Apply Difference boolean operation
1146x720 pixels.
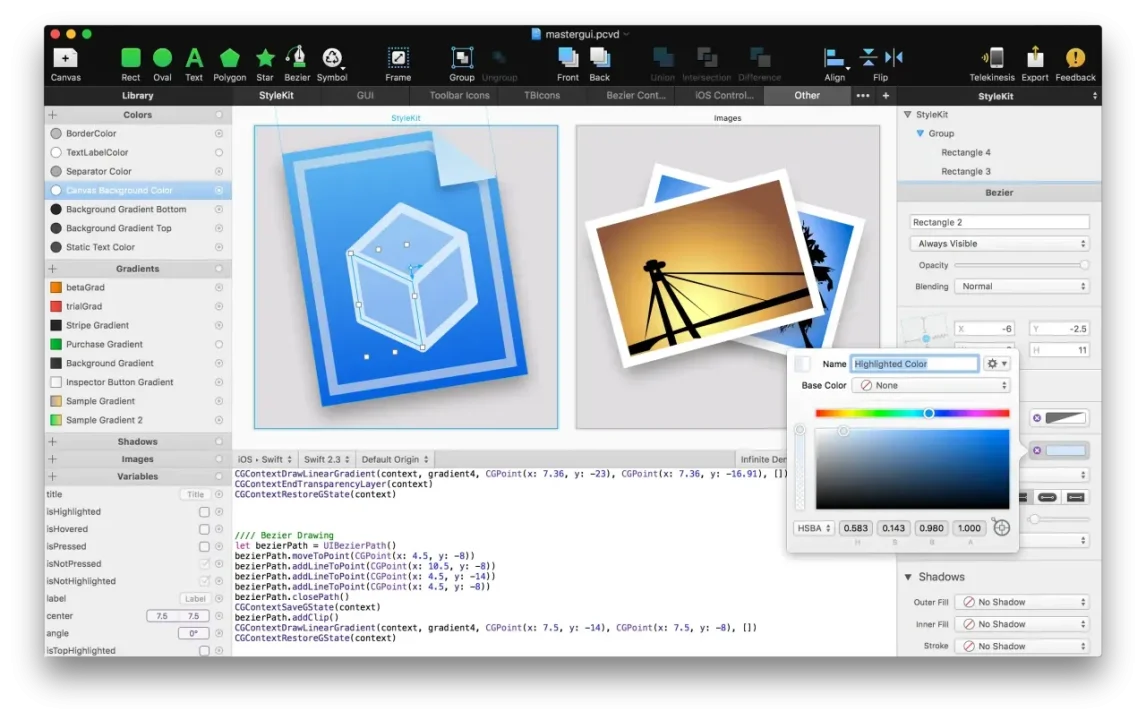pos(759,64)
